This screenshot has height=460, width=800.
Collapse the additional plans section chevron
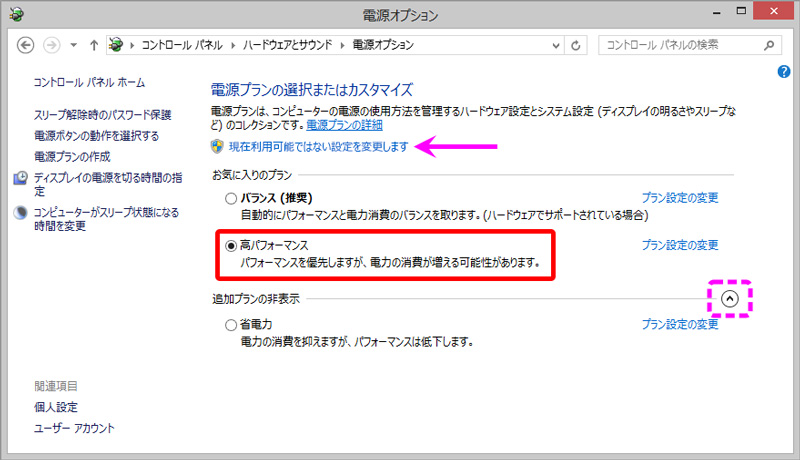(x=729, y=298)
